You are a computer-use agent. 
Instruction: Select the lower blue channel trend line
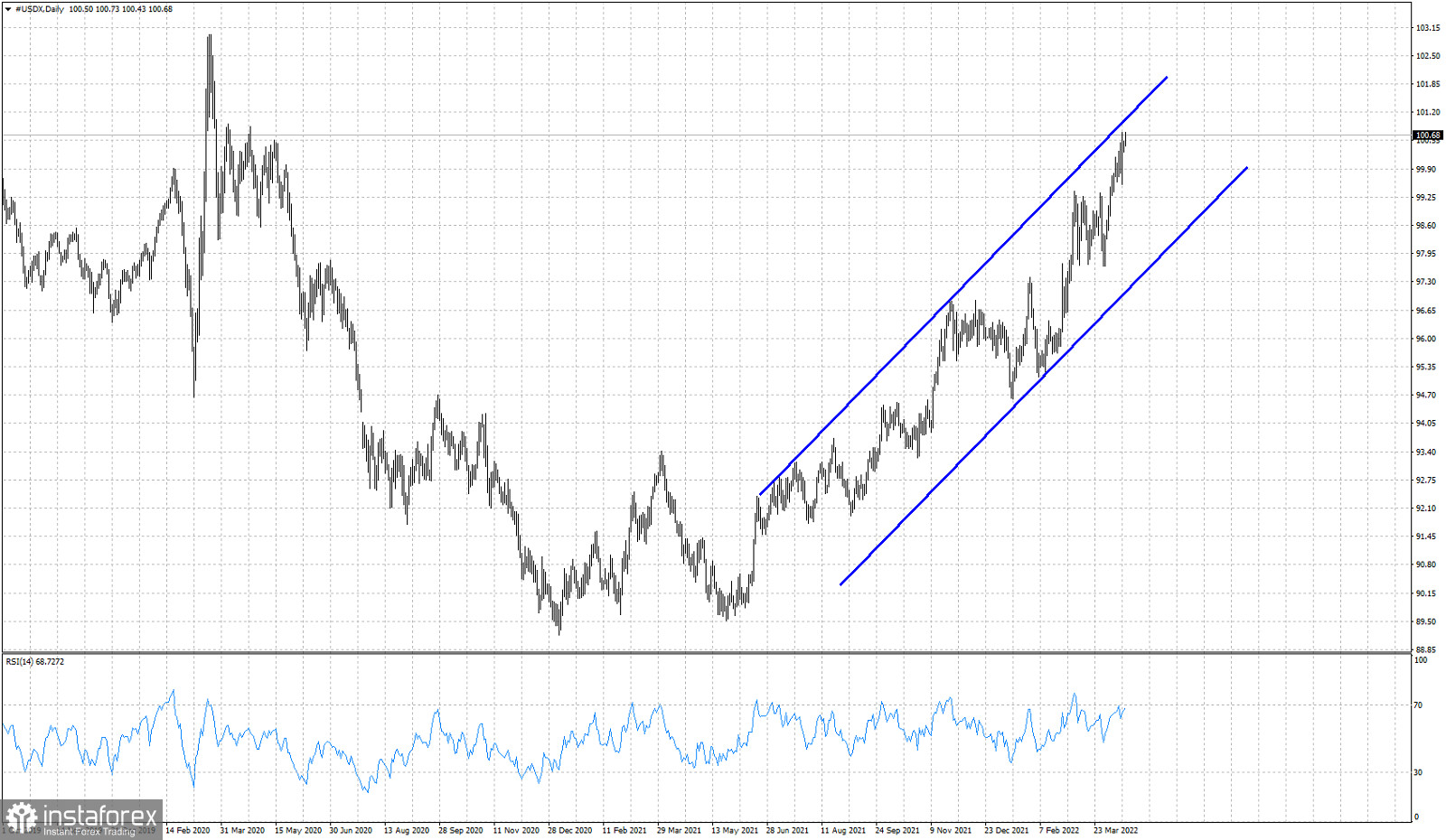point(1044,376)
